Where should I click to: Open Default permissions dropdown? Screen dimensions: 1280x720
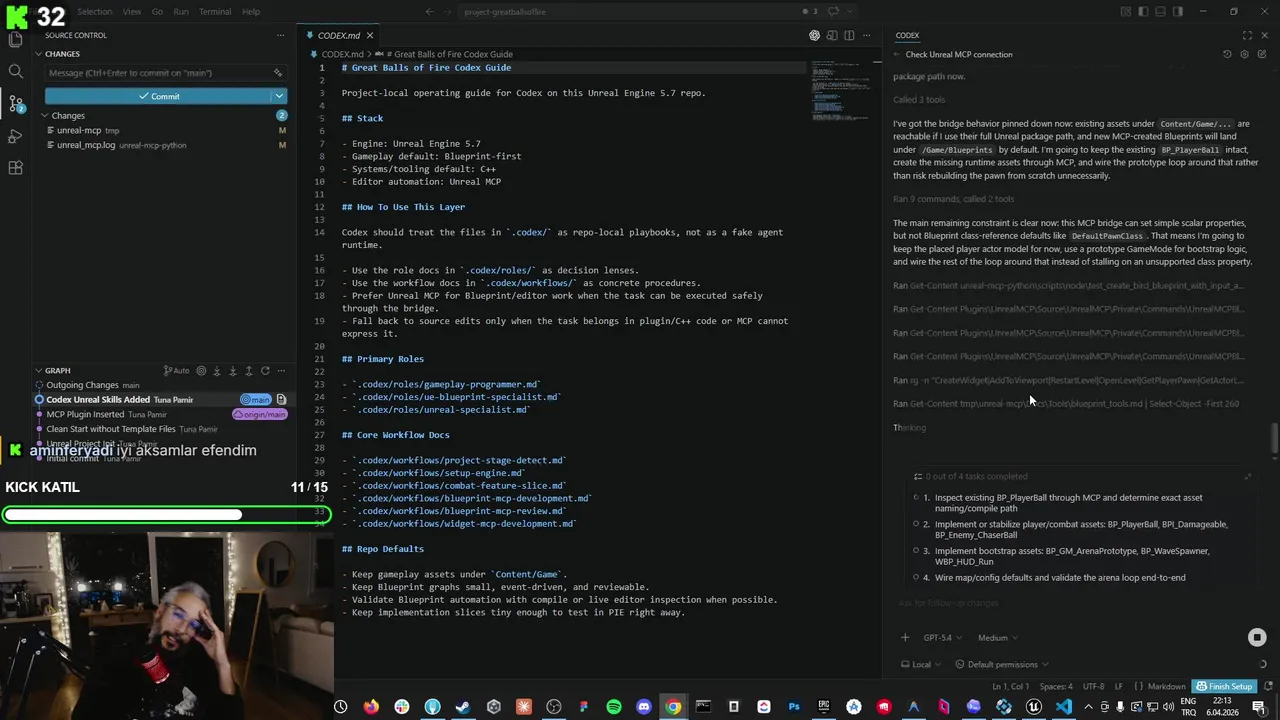(x=1002, y=664)
